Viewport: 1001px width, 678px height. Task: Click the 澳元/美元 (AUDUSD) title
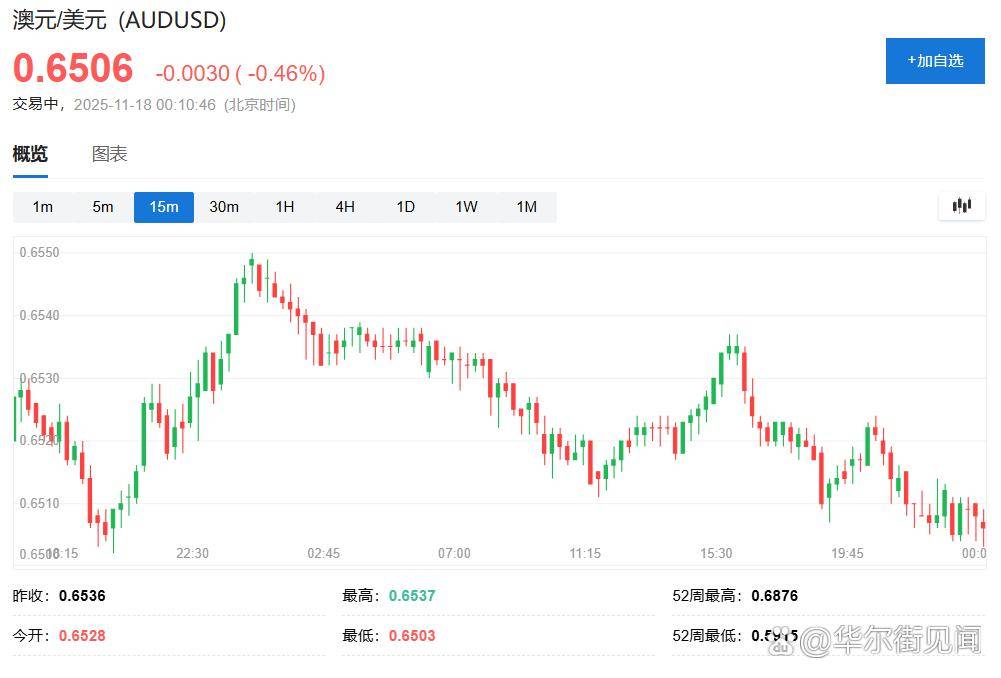(x=119, y=20)
